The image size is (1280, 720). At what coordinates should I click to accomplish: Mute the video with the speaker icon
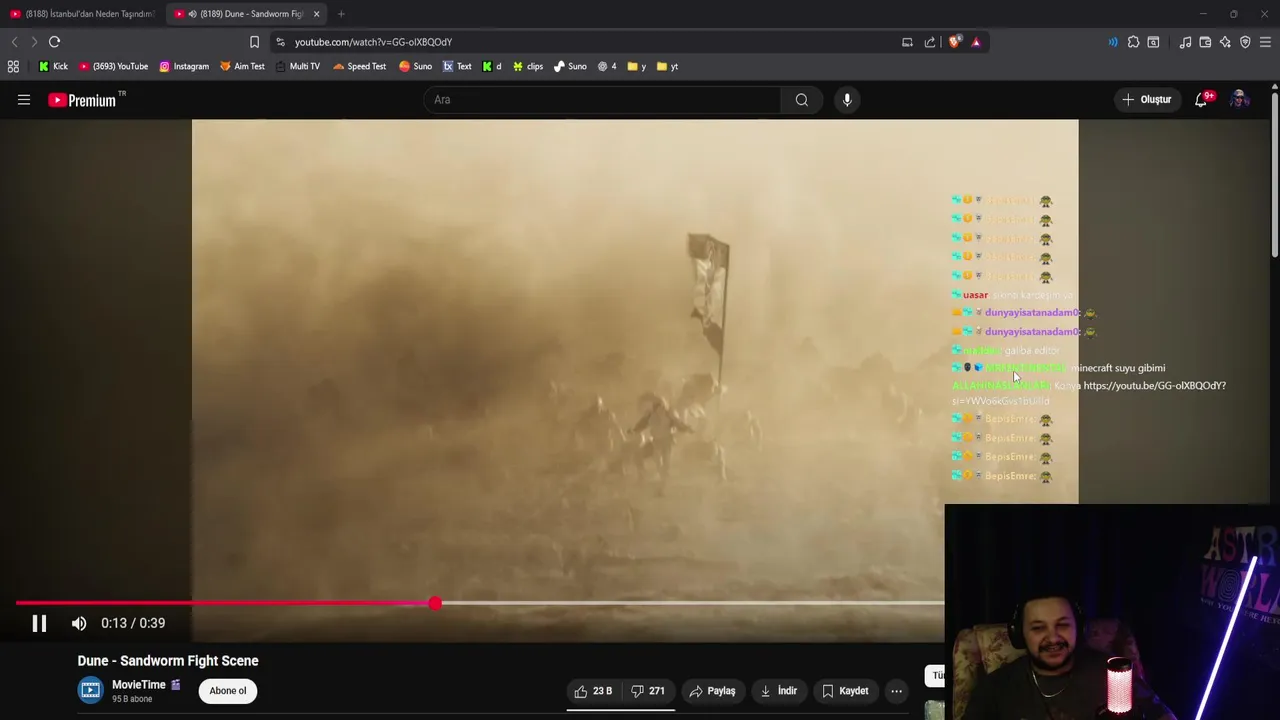pyautogui.click(x=79, y=623)
